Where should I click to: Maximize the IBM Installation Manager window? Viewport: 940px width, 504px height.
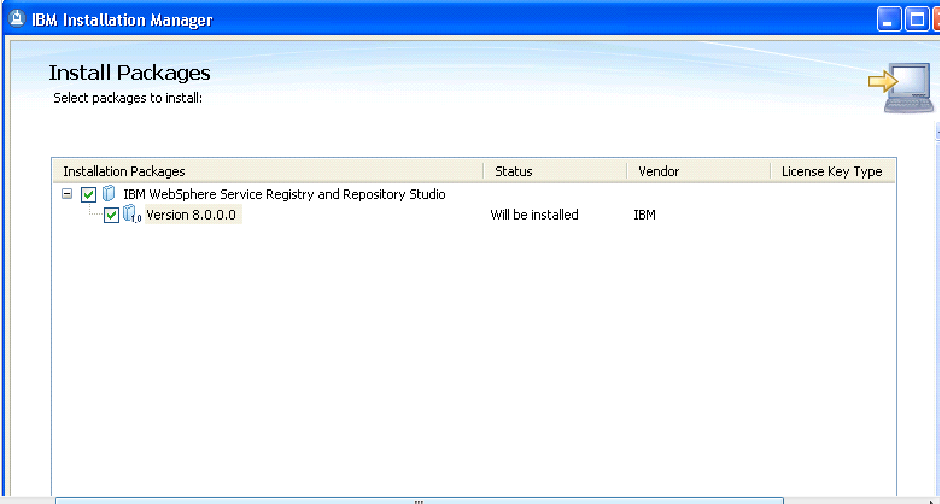click(917, 19)
